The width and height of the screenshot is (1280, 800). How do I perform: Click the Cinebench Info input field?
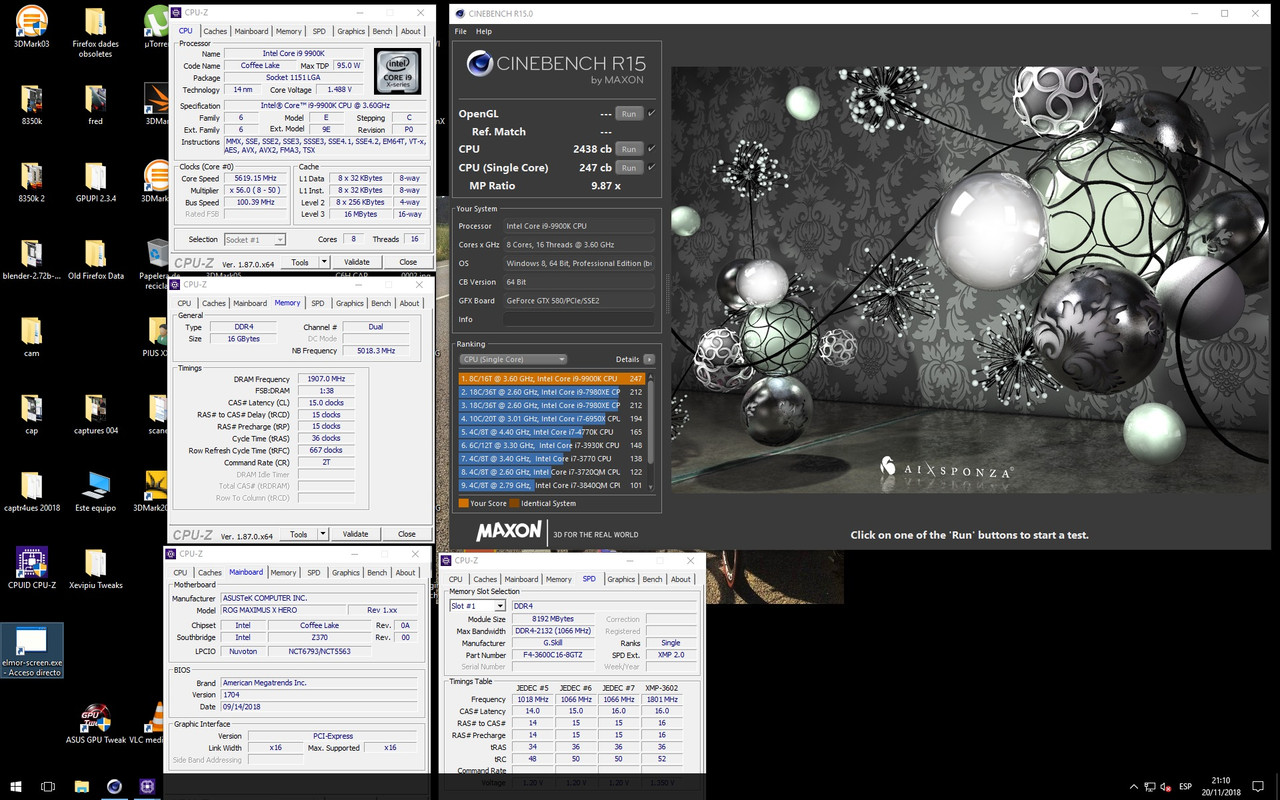click(x=579, y=319)
